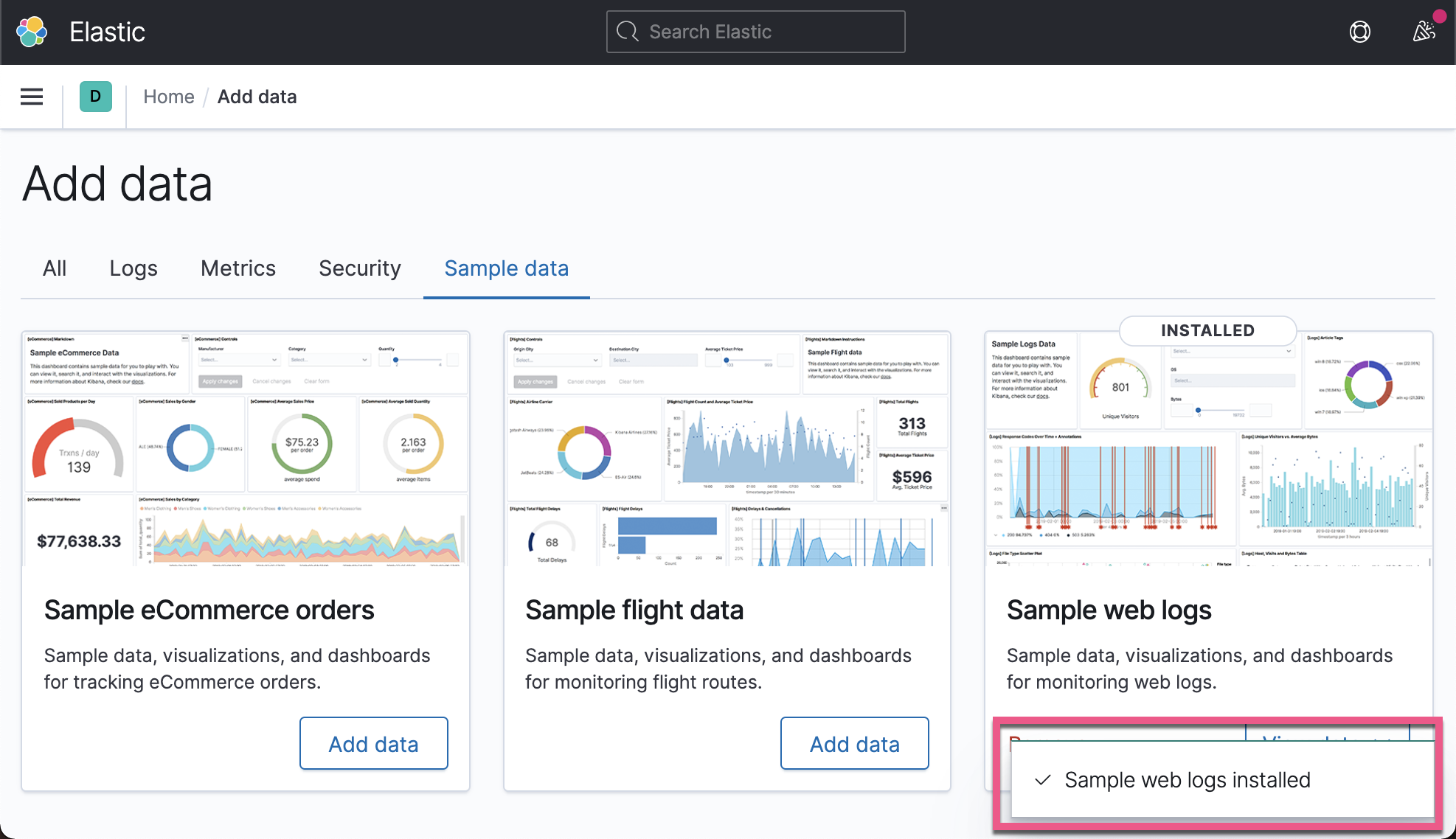
Task: Select the Sample data tab
Action: pyautogui.click(x=506, y=268)
